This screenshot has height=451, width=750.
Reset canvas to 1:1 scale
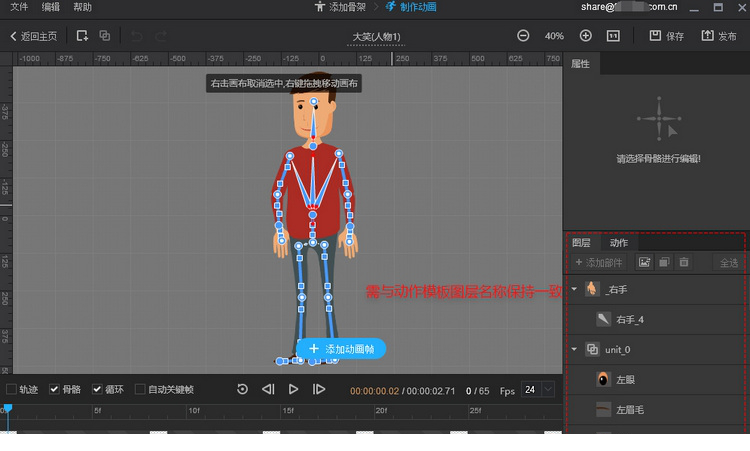point(613,36)
